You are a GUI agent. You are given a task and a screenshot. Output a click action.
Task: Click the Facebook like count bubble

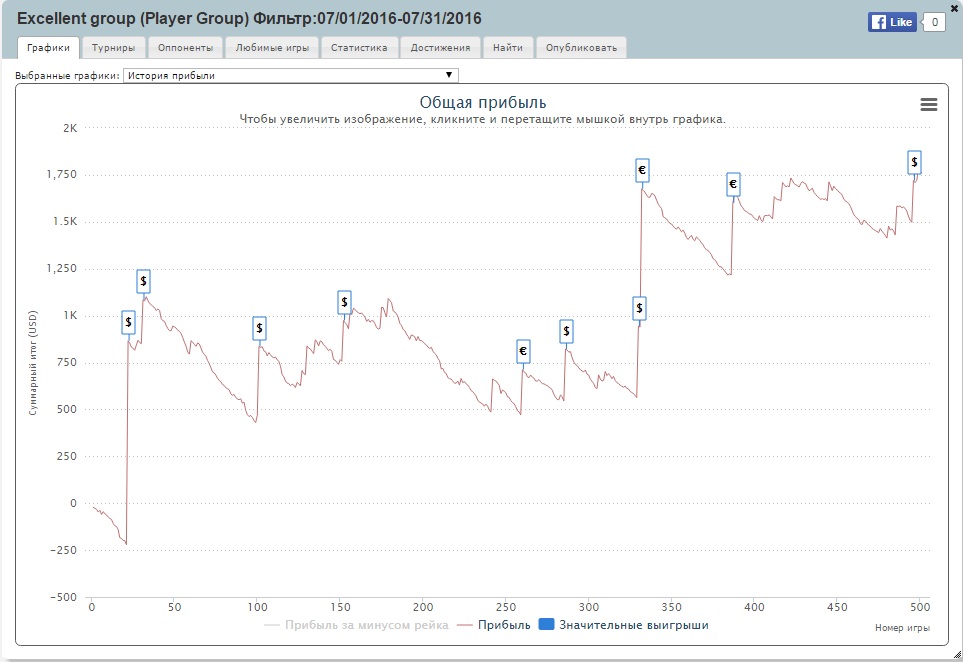934,22
